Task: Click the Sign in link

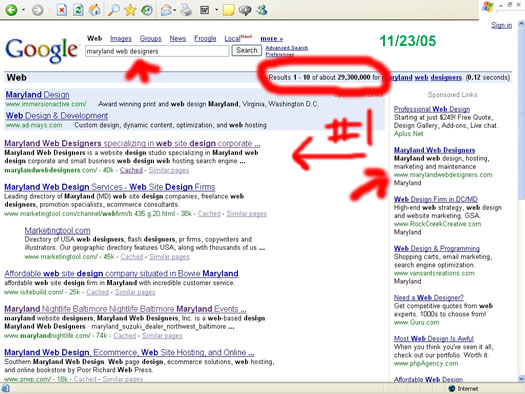Action: pos(501,25)
